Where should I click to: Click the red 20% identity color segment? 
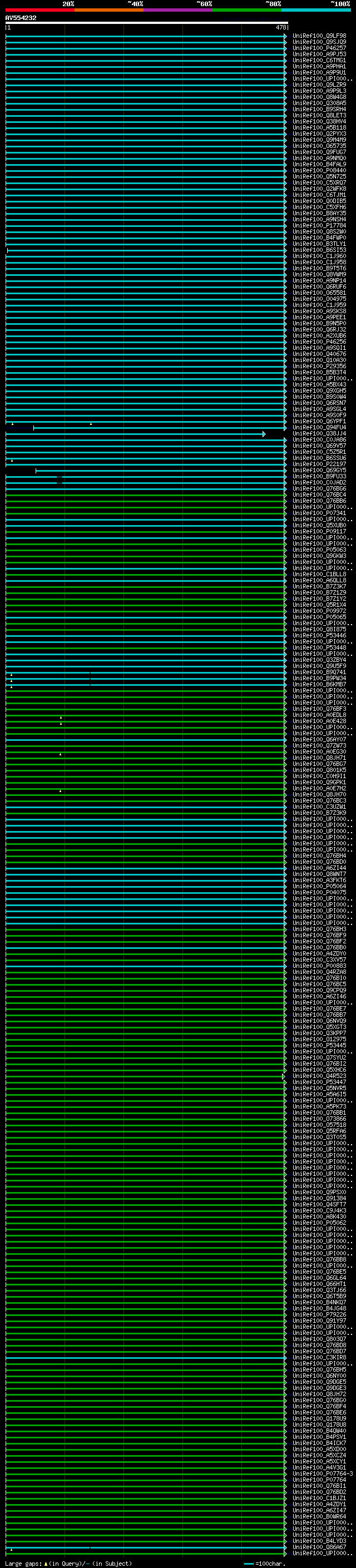(39, 10)
